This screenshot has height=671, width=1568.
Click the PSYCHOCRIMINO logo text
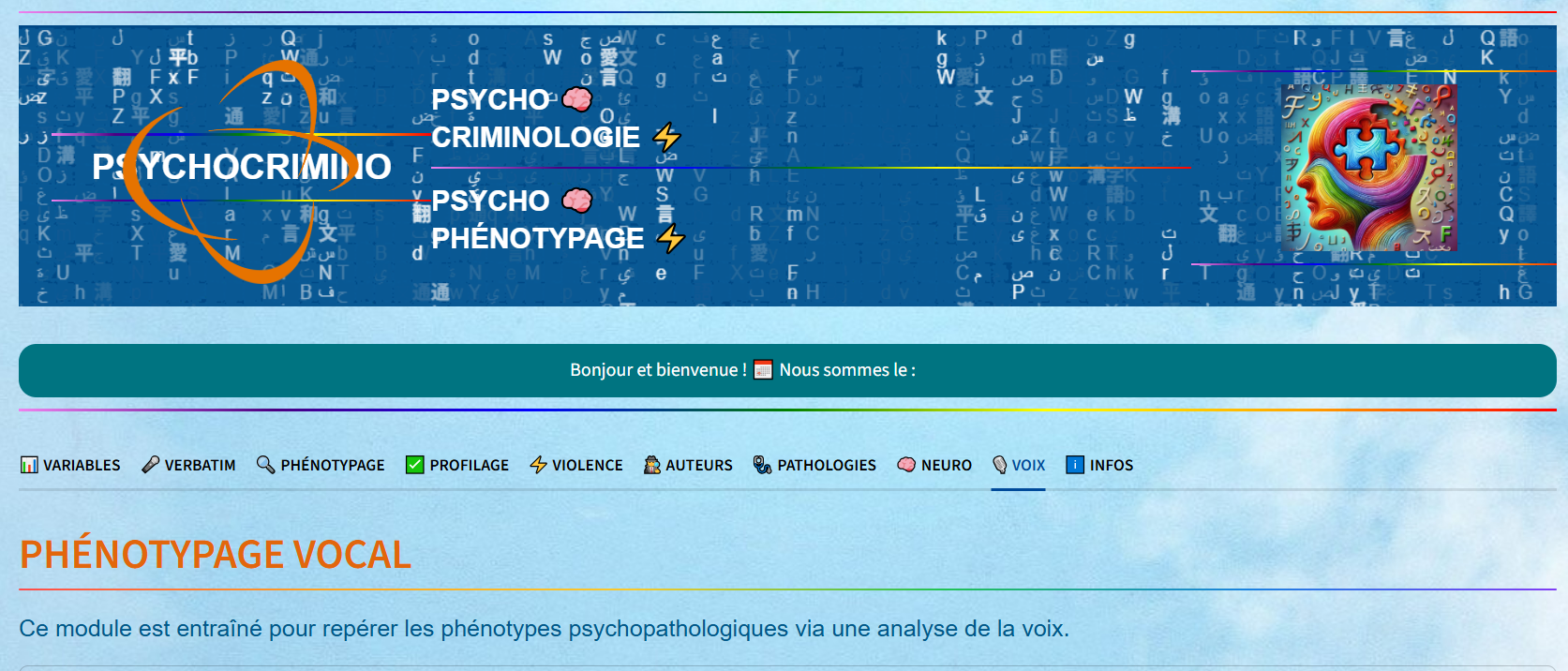click(241, 167)
